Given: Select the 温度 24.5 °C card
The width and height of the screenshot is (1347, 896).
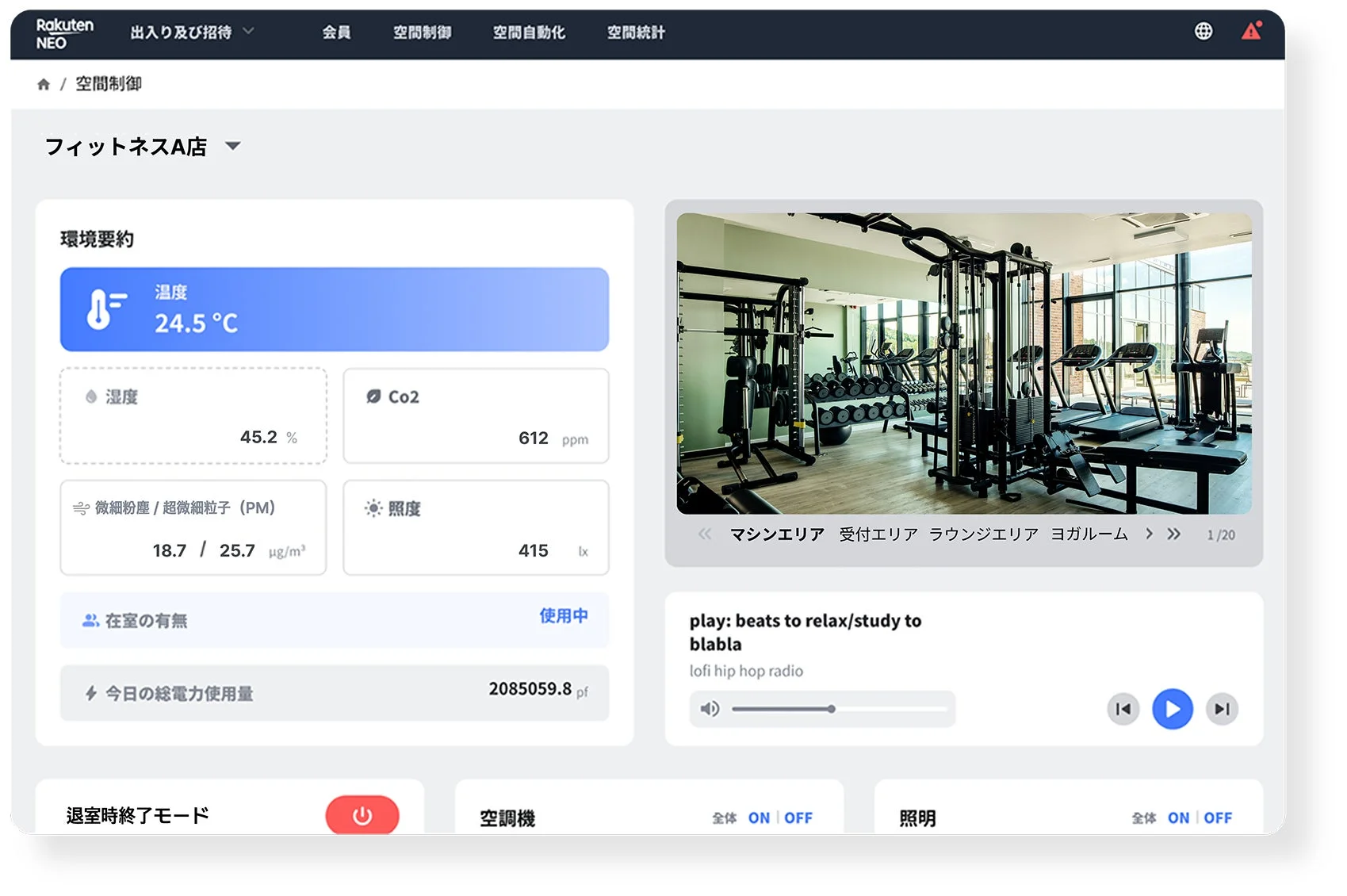Looking at the screenshot, I should (x=335, y=309).
